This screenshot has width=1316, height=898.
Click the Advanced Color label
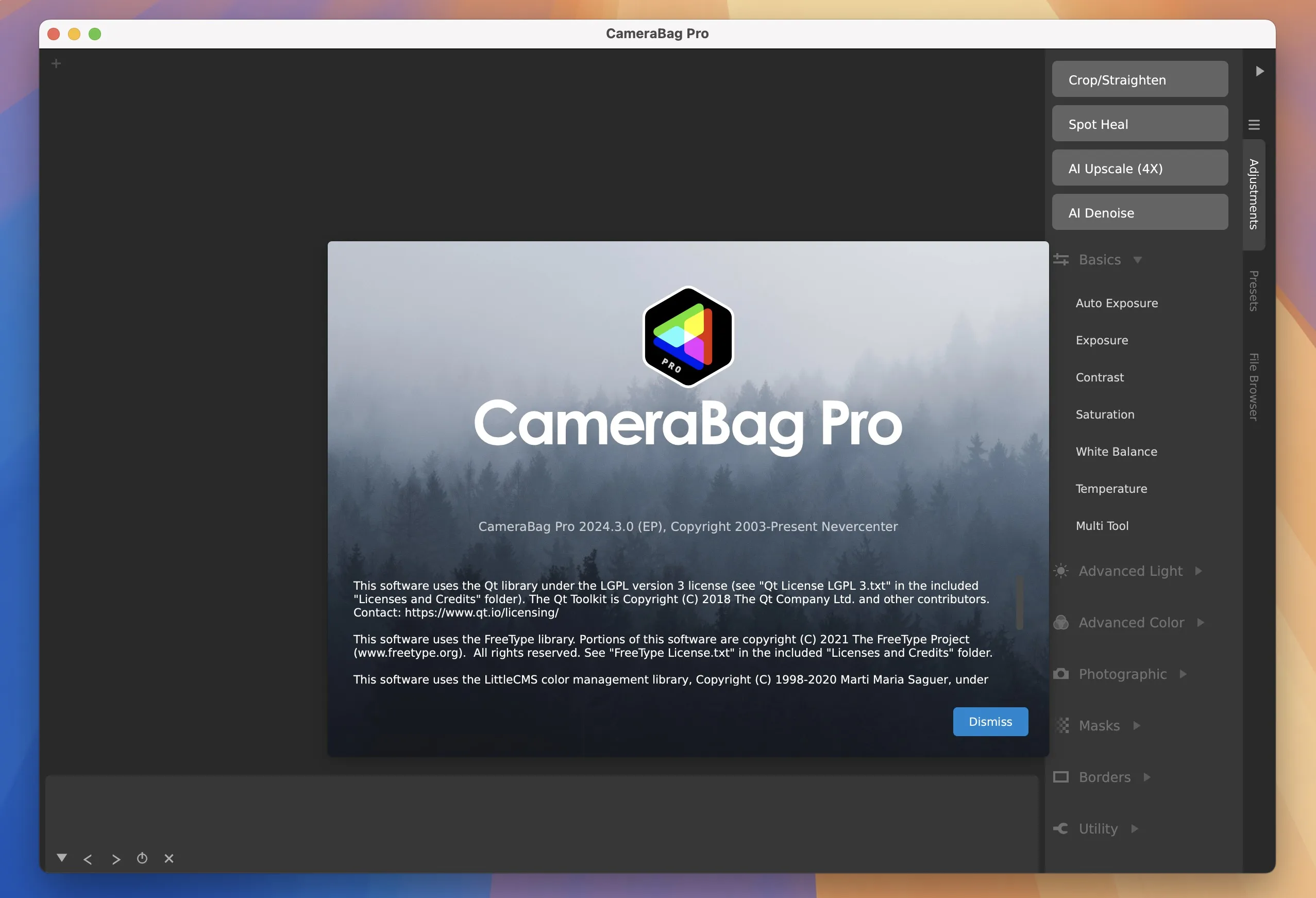pyautogui.click(x=1132, y=622)
